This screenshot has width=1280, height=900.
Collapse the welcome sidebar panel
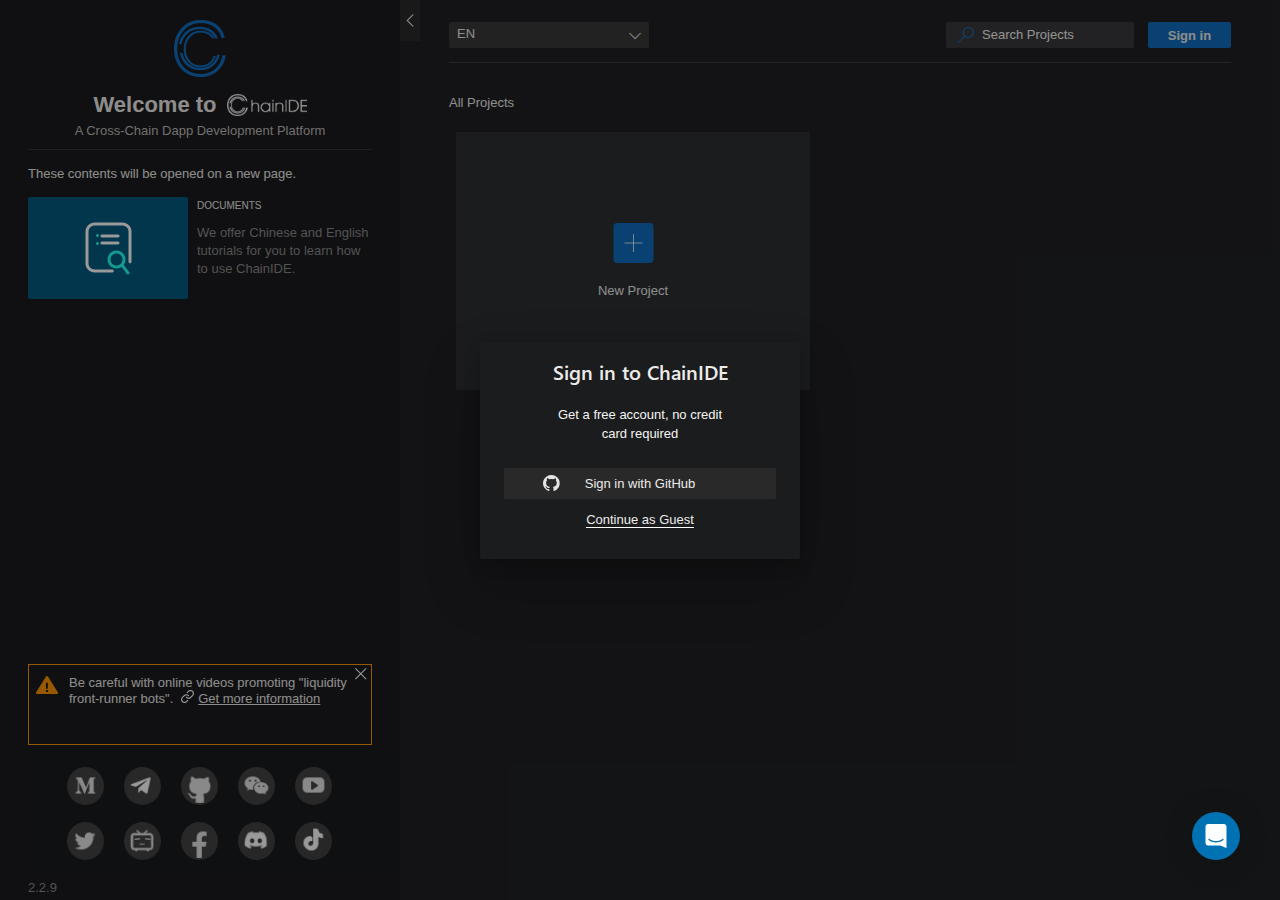[410, 20]
